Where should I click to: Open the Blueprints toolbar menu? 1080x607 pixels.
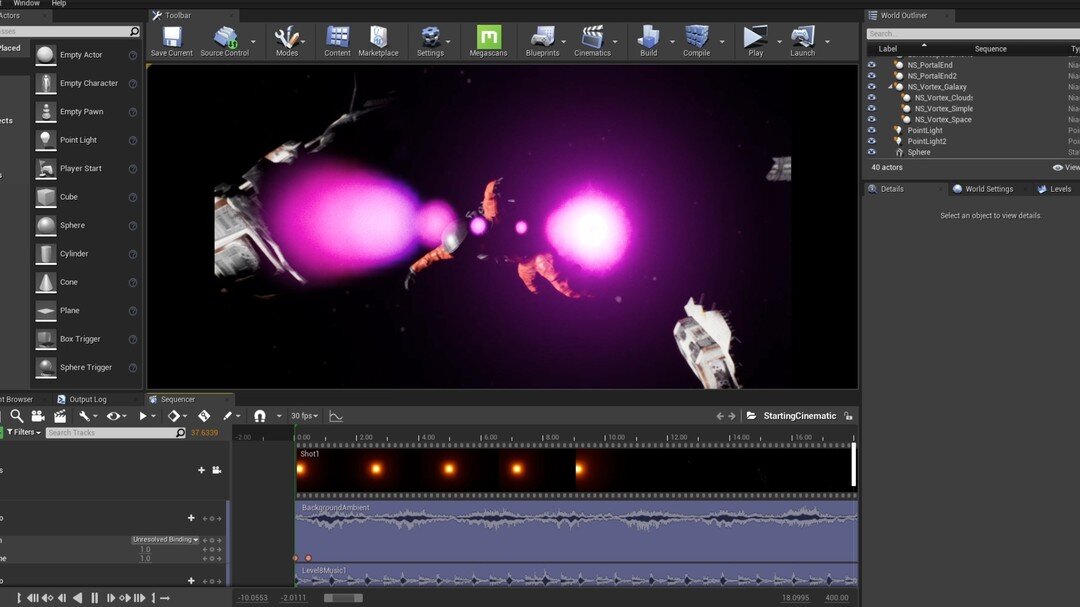[x=543, y=41]
